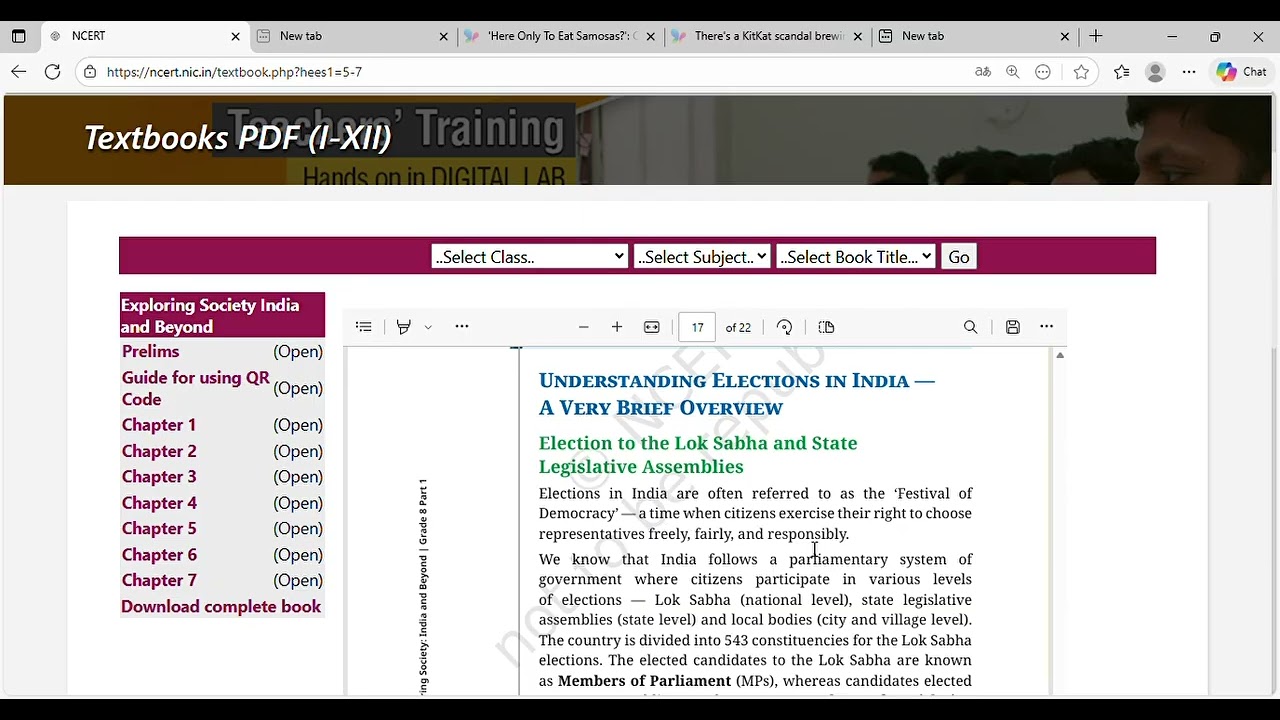Rotate the PDF page

[785, 327]
